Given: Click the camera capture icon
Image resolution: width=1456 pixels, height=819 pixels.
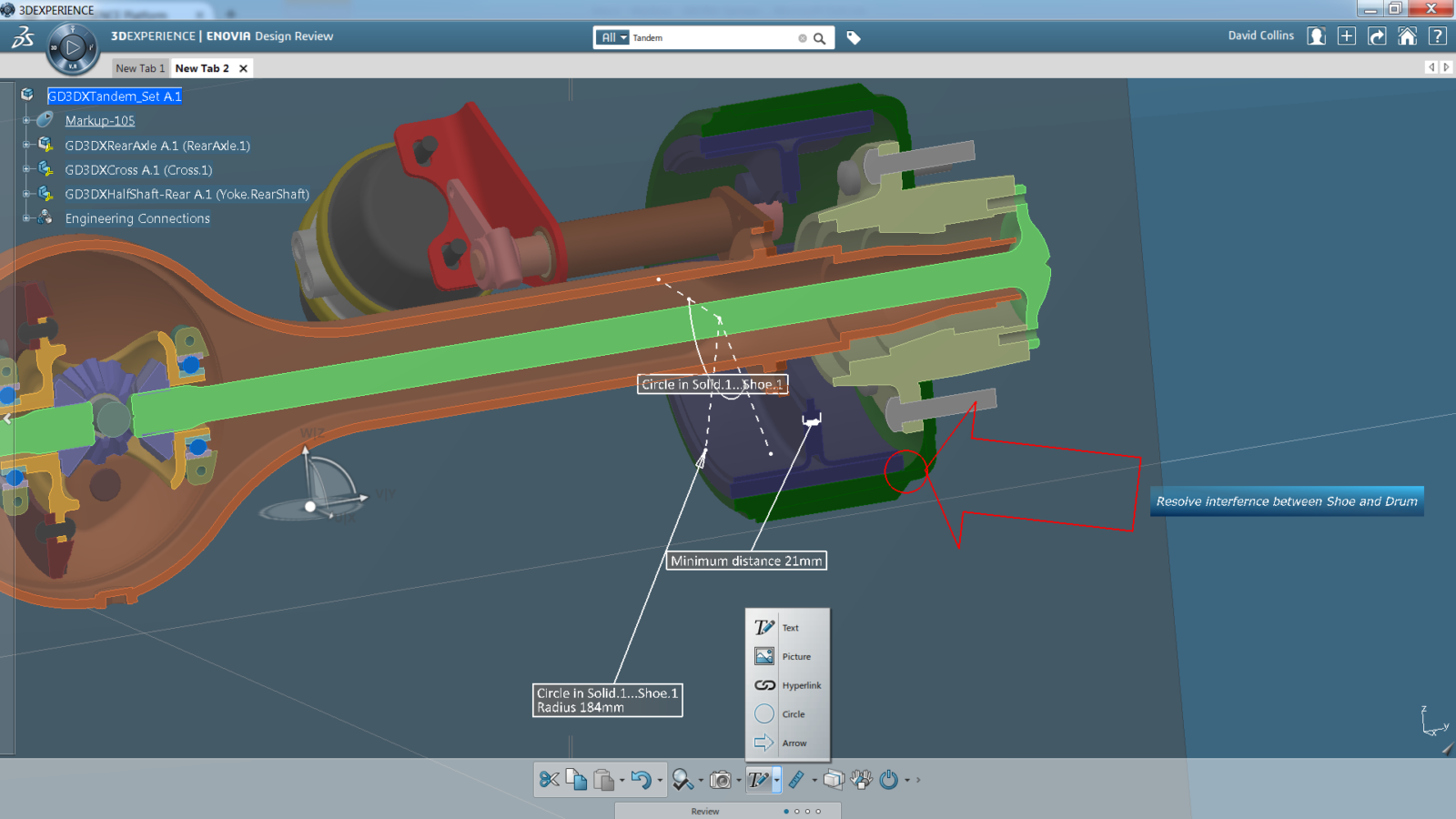Looking at the screenshot, I should pyautogui.click(x=720, y=780).
